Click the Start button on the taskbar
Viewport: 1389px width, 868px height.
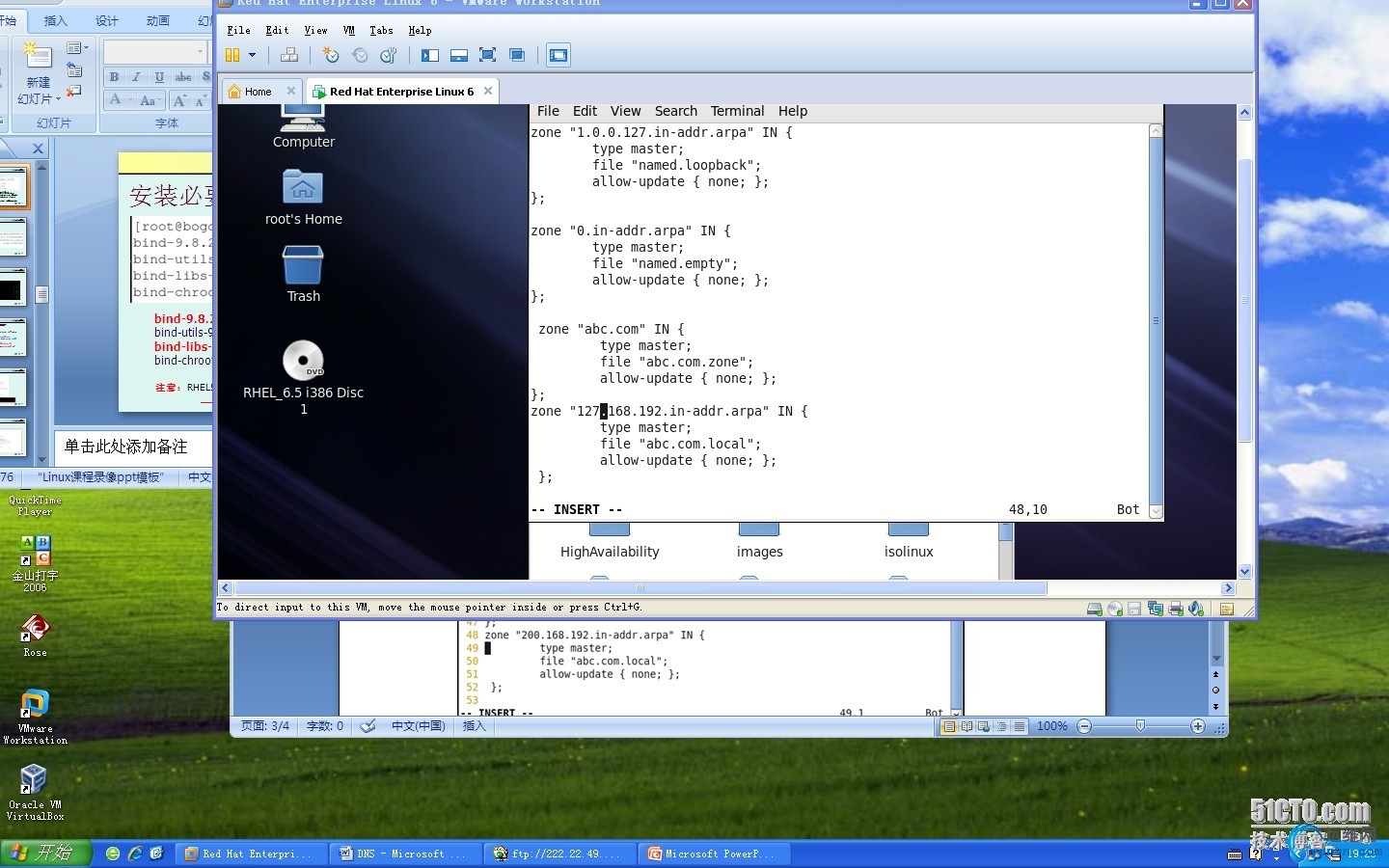[45, 854]
